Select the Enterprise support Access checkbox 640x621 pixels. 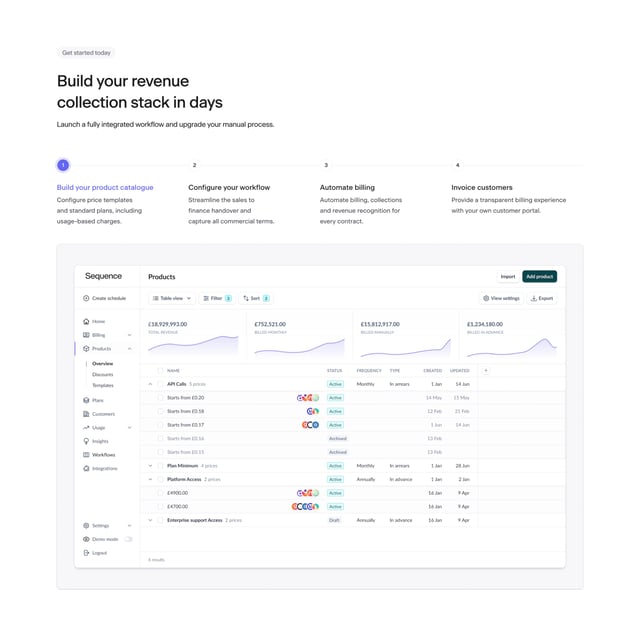coord(160,520)
